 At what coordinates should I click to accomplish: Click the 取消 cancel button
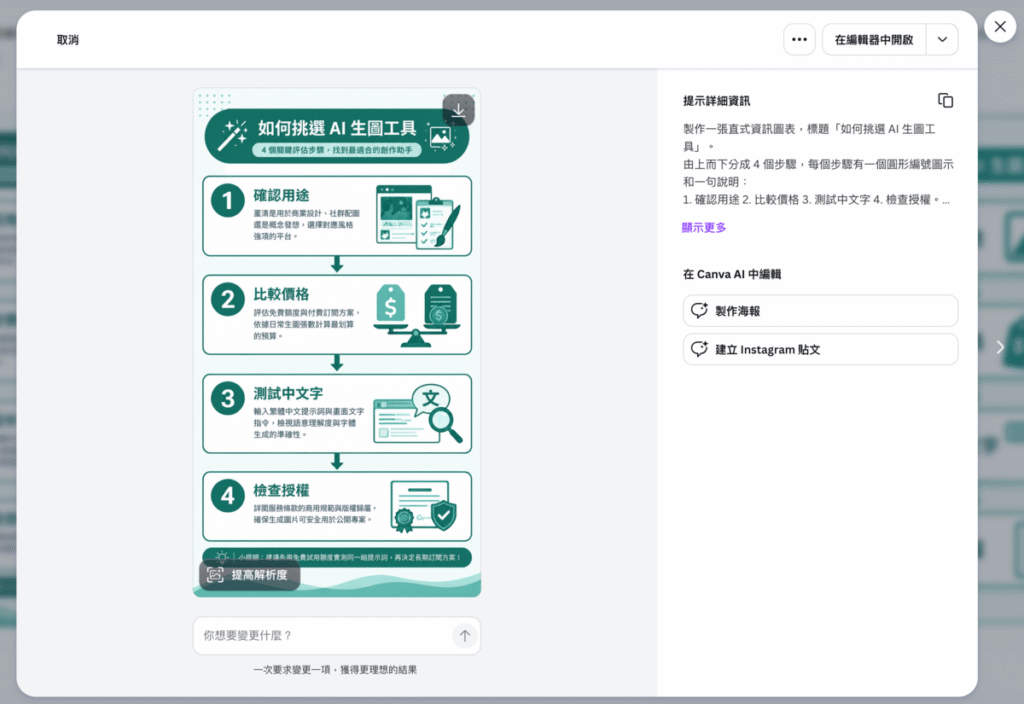click(68, 40)
